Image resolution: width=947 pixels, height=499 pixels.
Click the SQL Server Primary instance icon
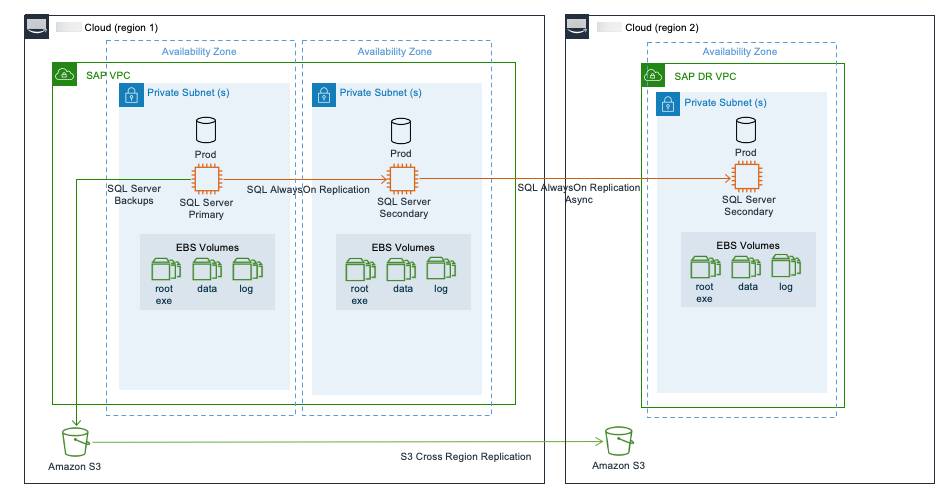(x=206, y=179)
